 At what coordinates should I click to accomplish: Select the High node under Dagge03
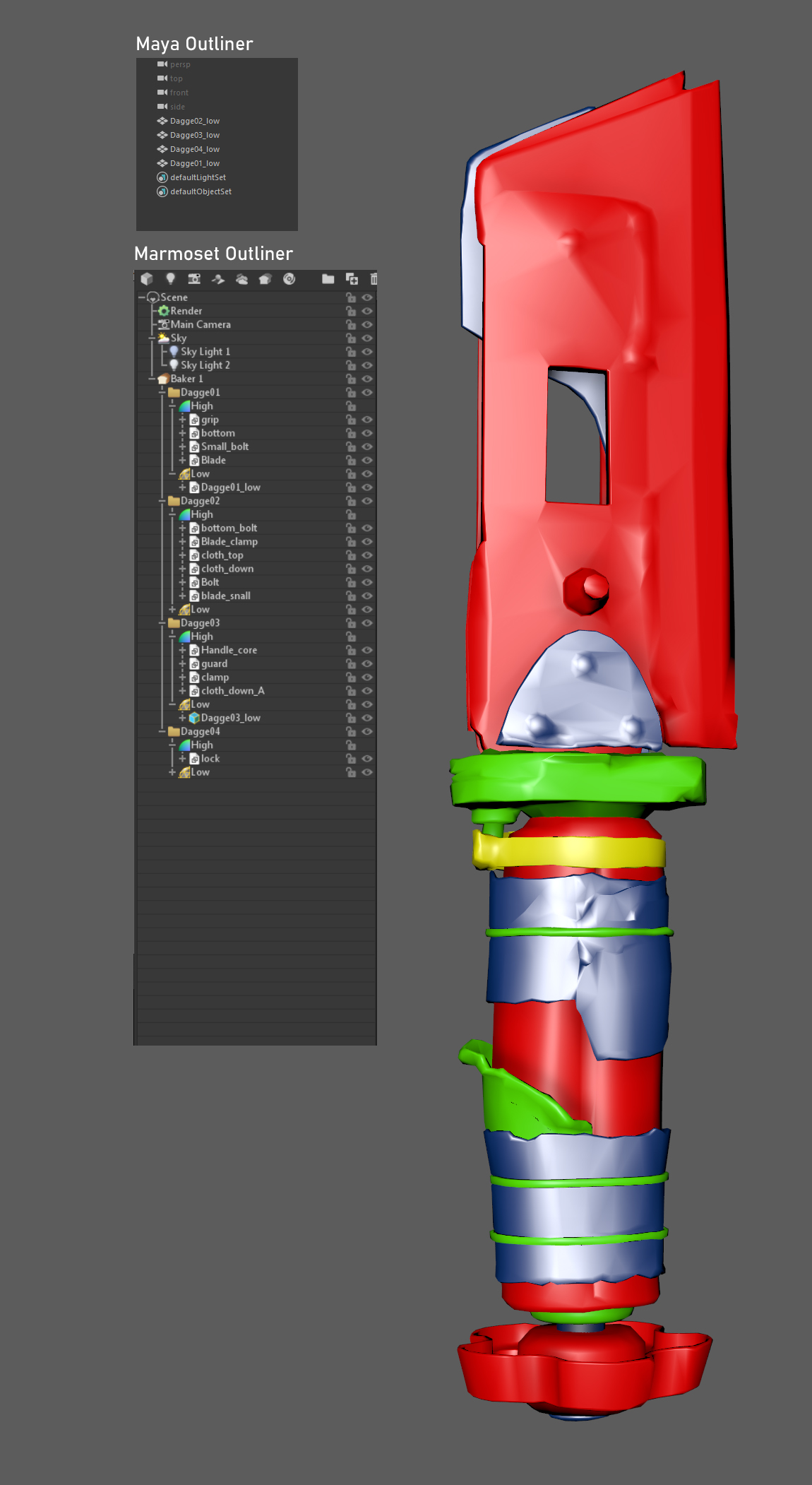coord(256,637)
